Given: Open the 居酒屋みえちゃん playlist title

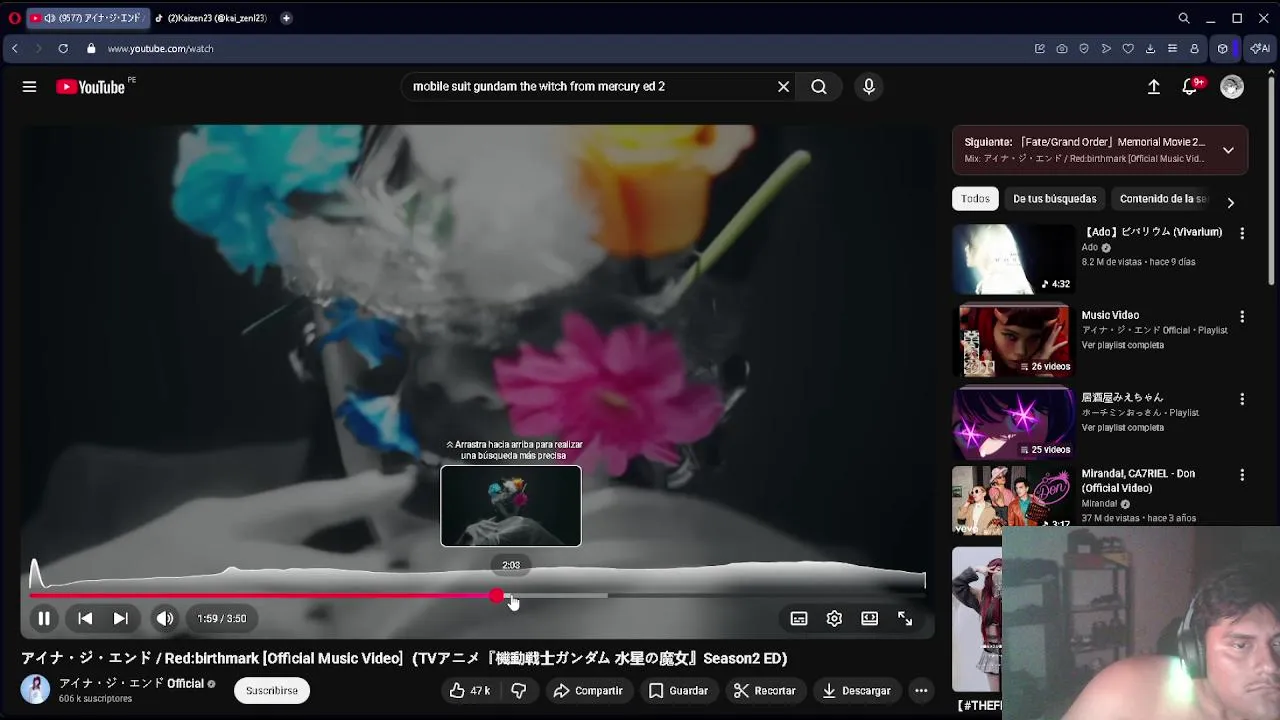Looking at the screenshot, I should pyautogui.click(x=1122, y=398).
